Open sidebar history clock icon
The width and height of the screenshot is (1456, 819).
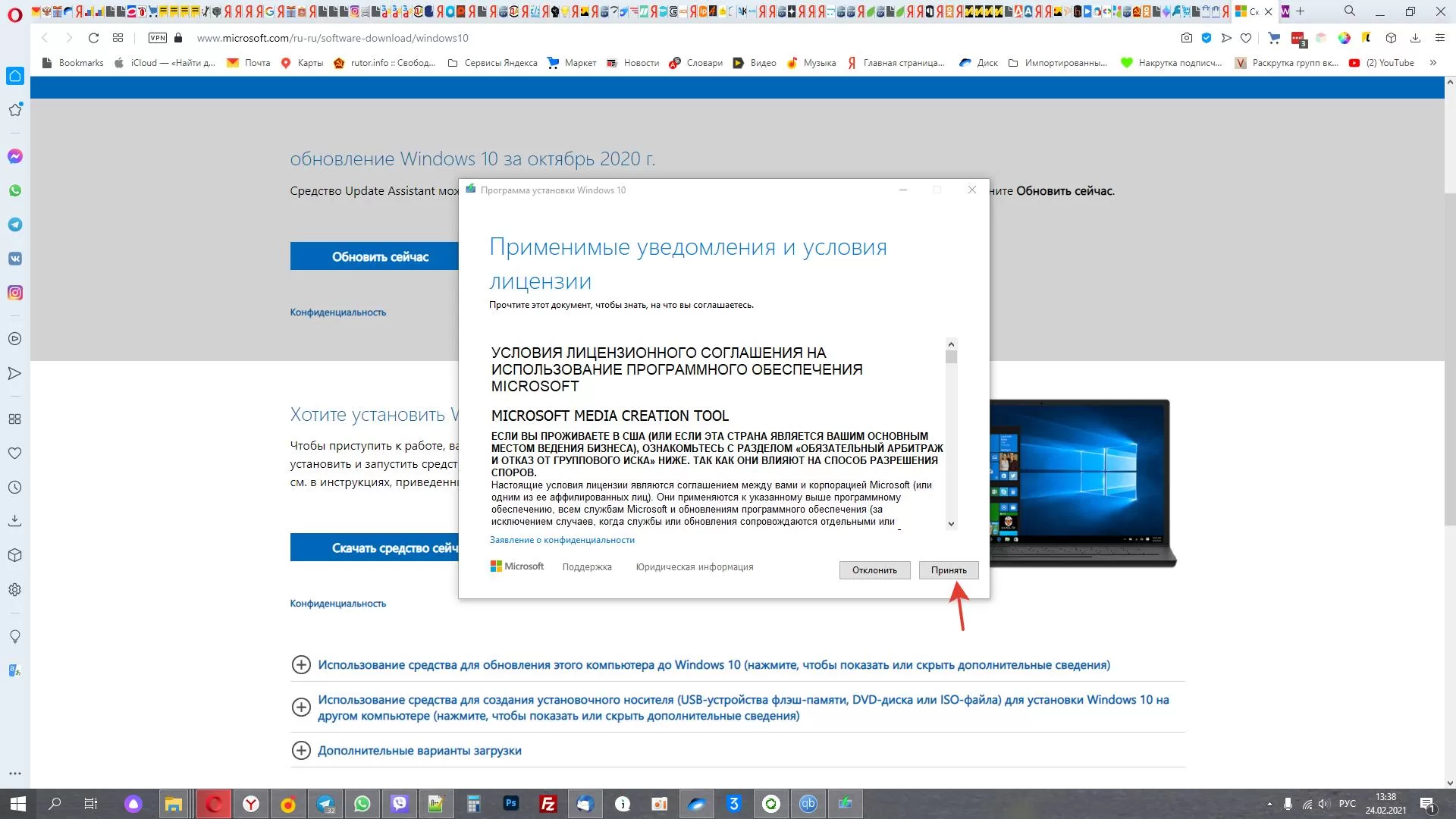click(15, 488)
